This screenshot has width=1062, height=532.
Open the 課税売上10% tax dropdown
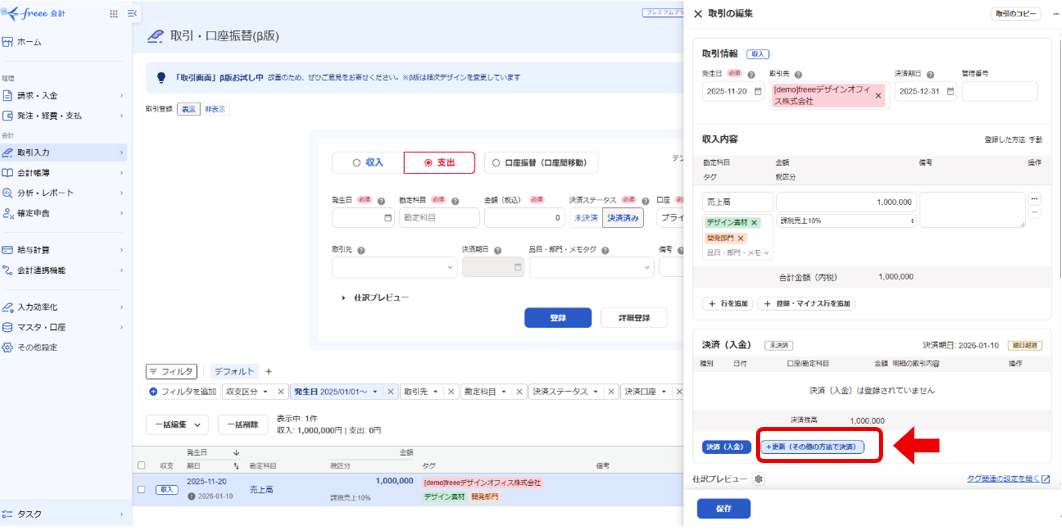click(x=847, y=221)
